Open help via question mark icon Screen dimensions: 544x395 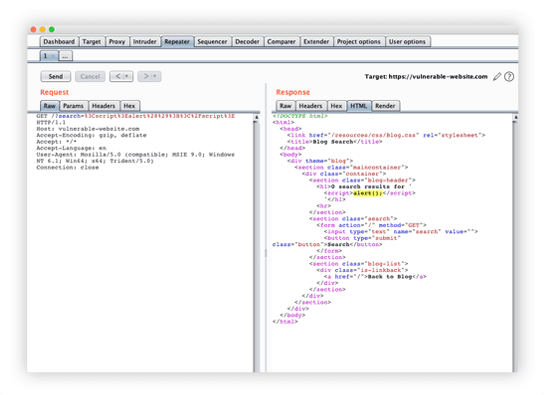[509, 76]
